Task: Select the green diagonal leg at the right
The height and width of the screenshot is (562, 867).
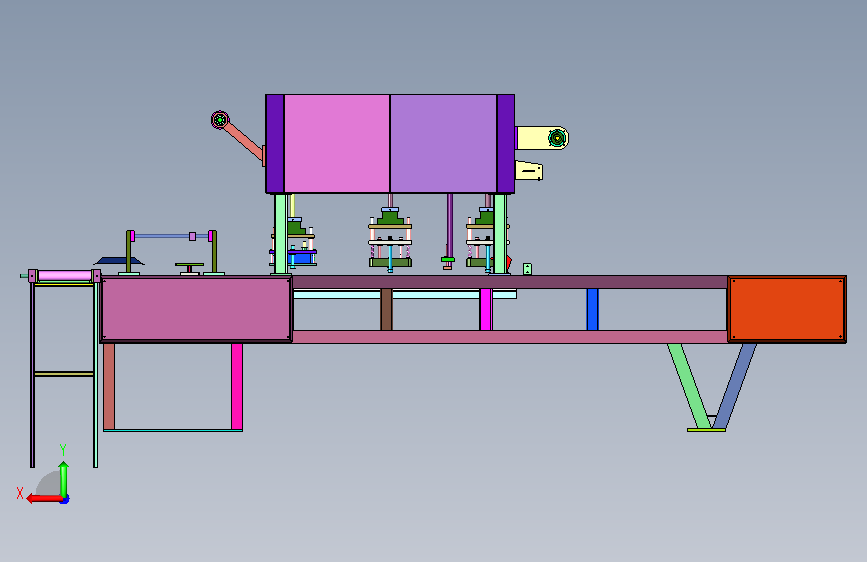Action: 688,386
